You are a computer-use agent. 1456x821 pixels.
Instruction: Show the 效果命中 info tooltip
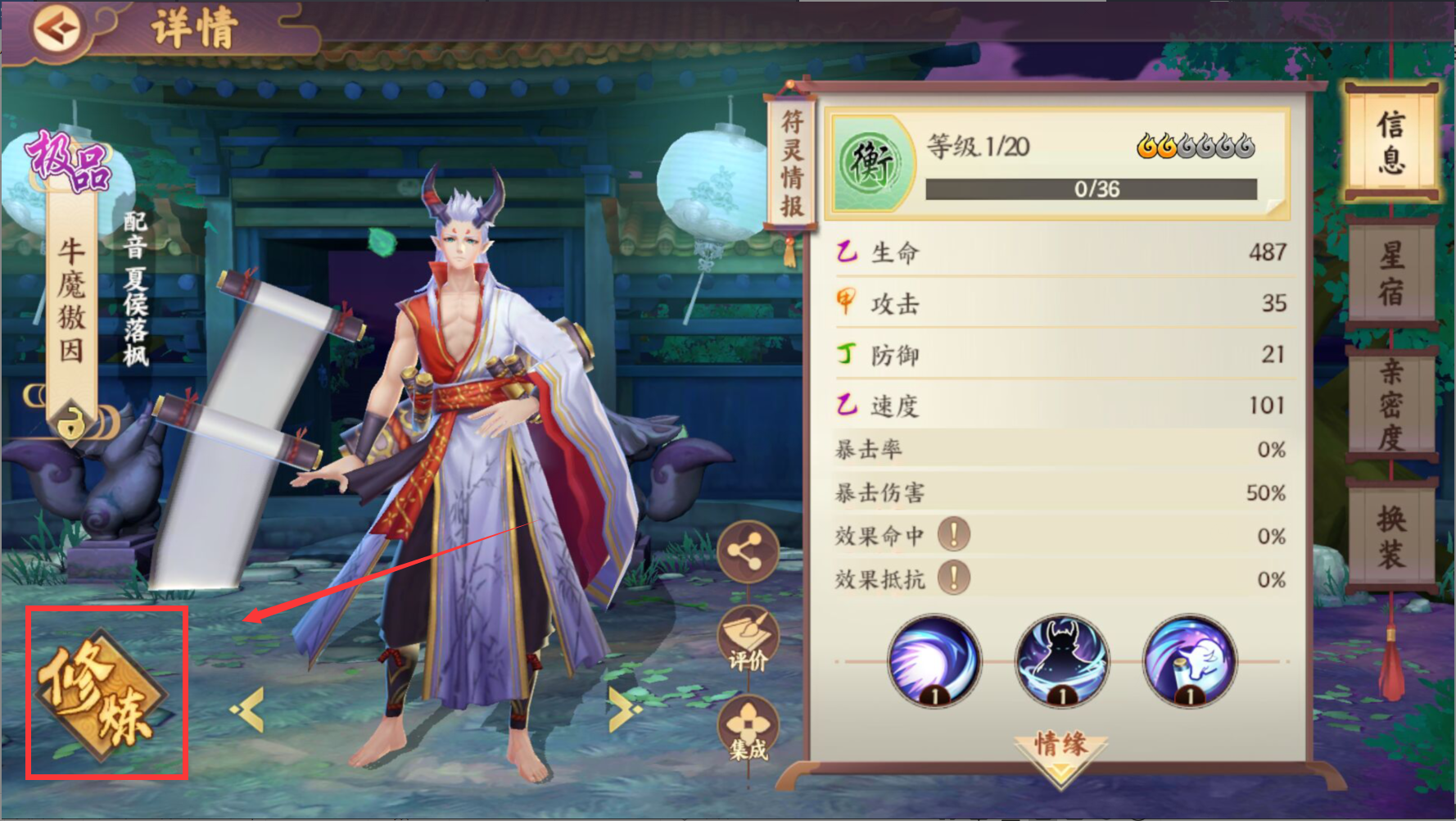pos(954,534)
